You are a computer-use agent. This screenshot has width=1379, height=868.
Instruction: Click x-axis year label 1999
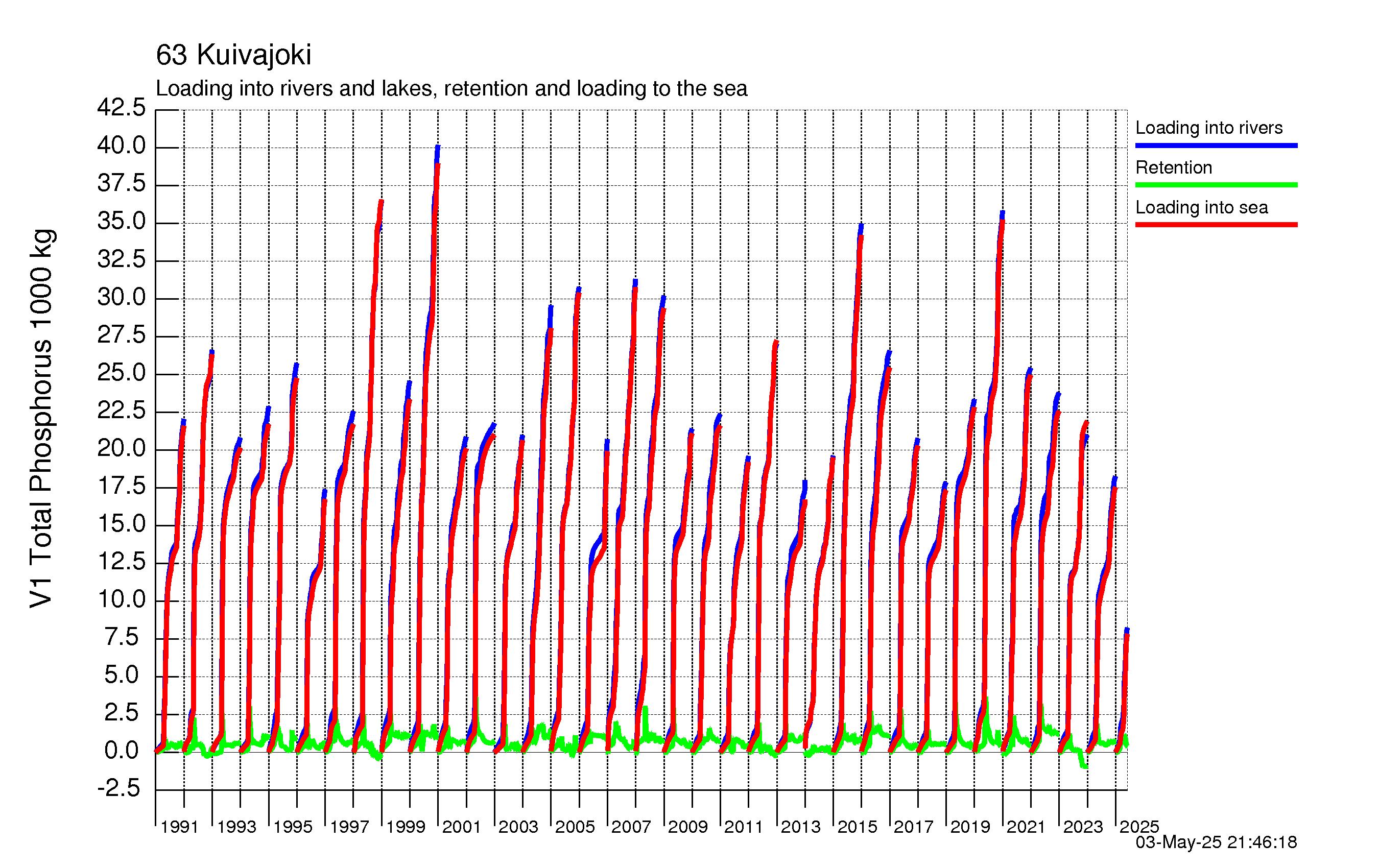(x=406, y=827)
